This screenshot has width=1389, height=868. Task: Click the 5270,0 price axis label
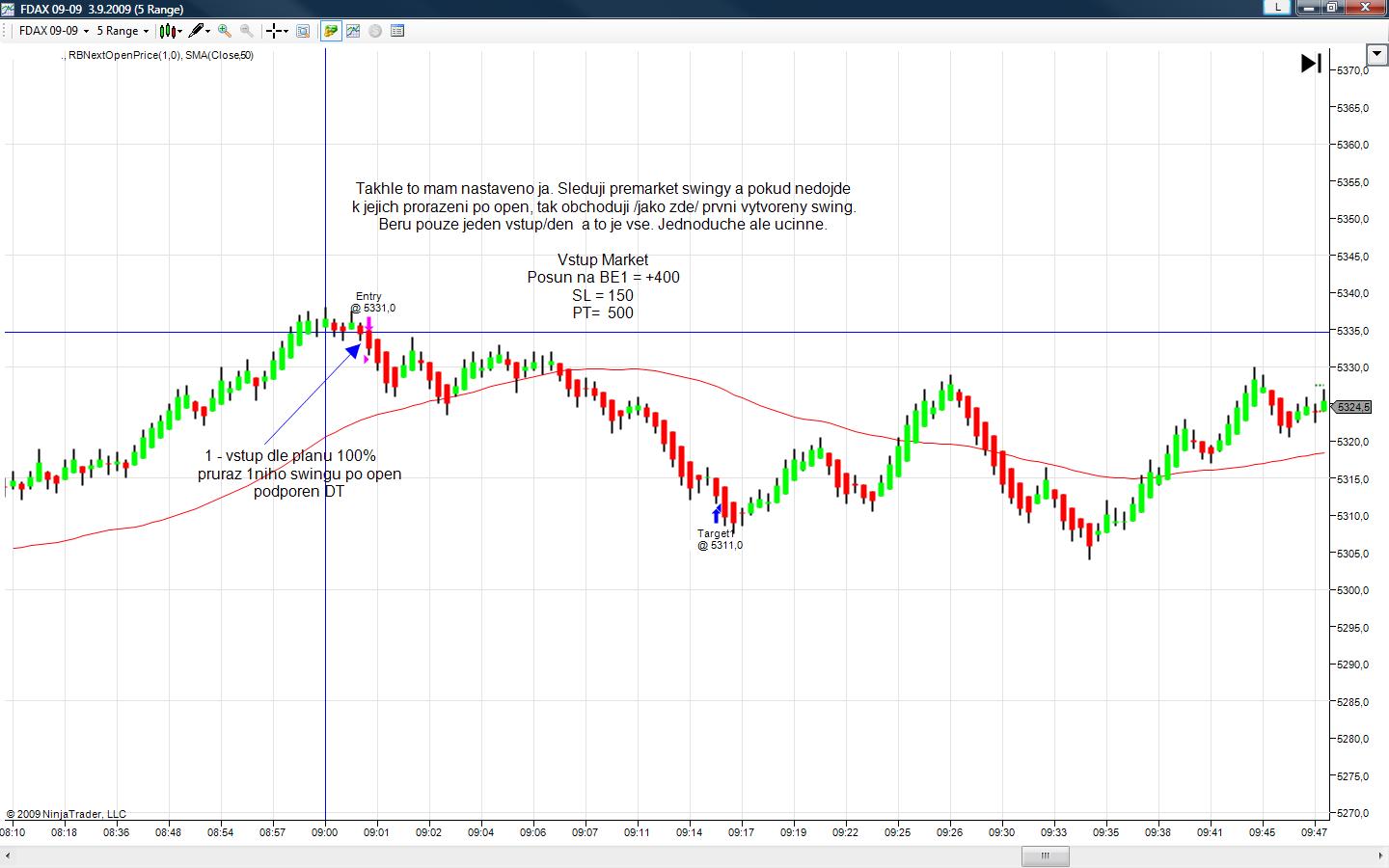(x=1353, y=813)
